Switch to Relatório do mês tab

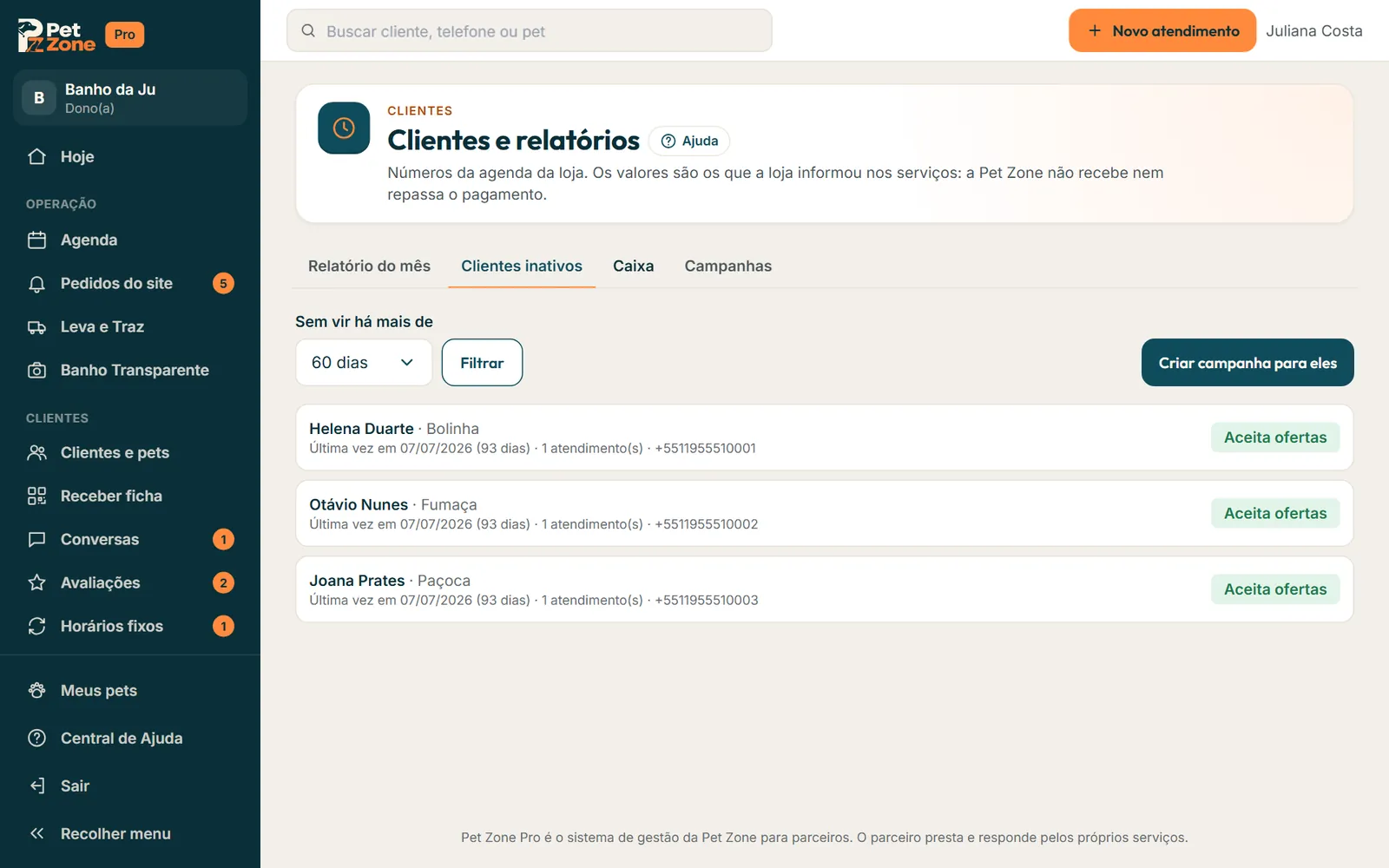369,266
